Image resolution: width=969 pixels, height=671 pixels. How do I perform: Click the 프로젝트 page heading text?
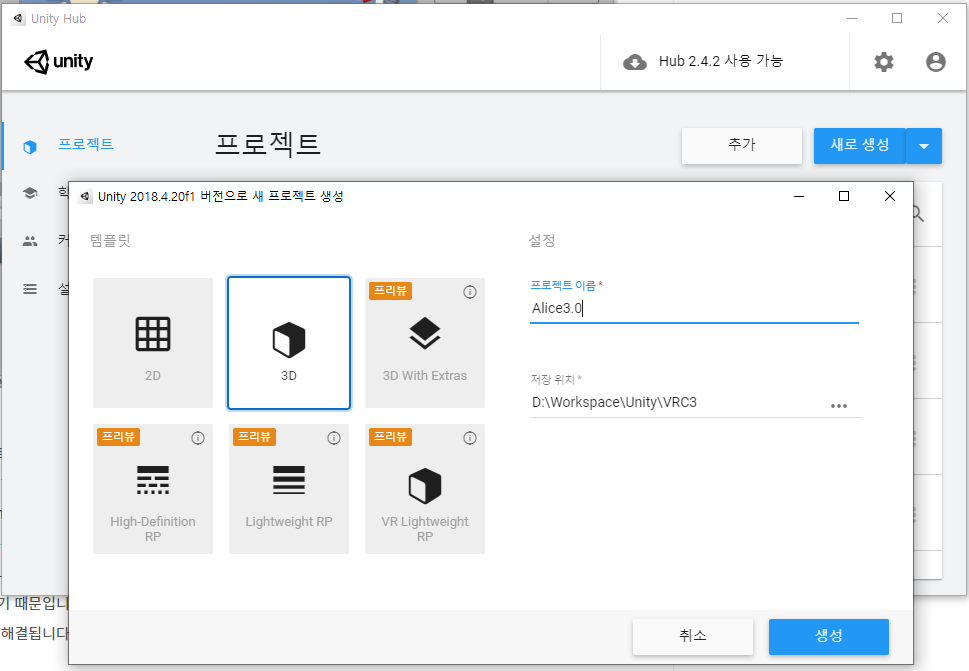[x=268, y=145]
